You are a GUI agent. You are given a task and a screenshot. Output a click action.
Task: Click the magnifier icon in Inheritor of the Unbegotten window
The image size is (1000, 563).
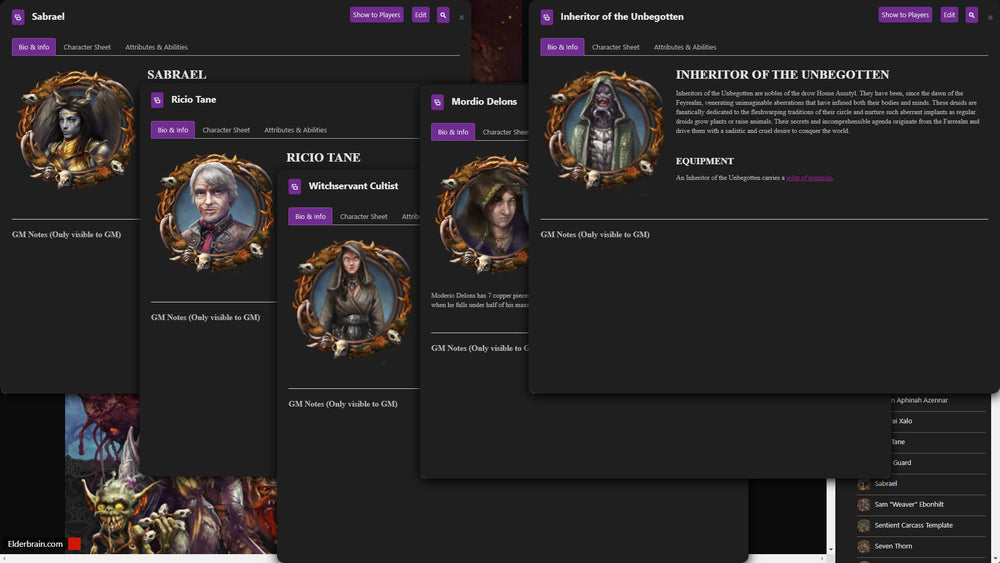coord(971,15)
